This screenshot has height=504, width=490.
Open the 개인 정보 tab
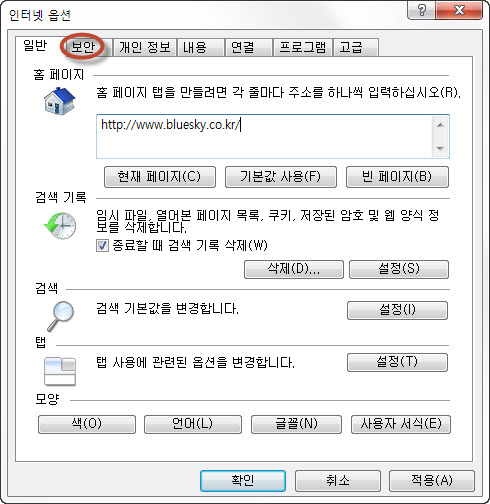[x=145, y=47]
